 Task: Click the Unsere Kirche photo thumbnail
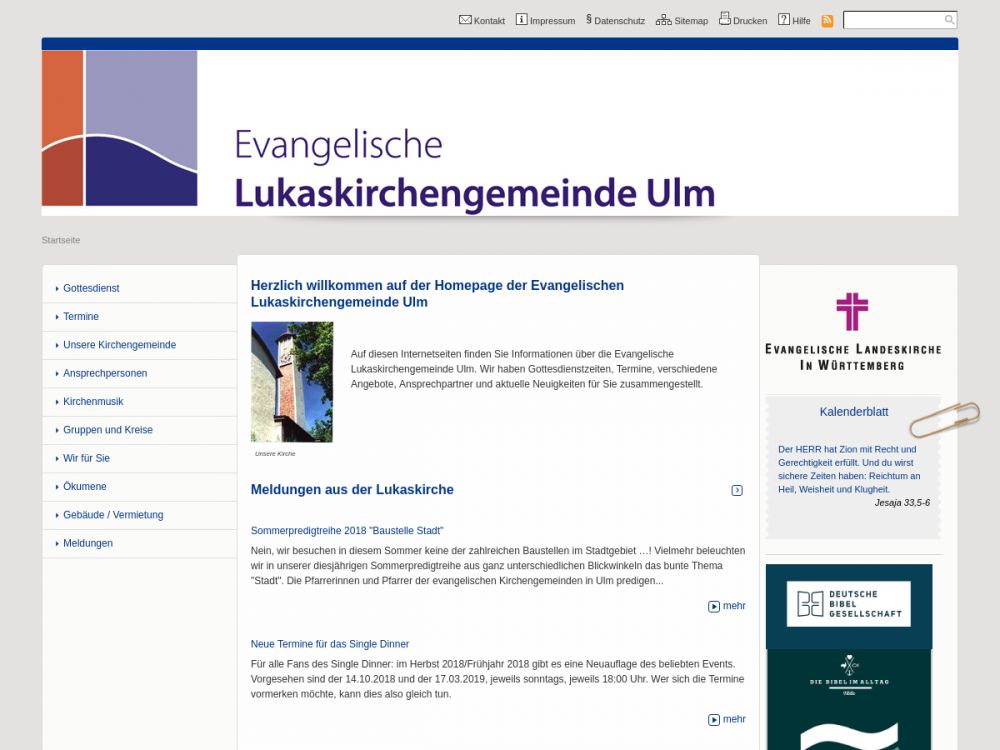[292, 382]
